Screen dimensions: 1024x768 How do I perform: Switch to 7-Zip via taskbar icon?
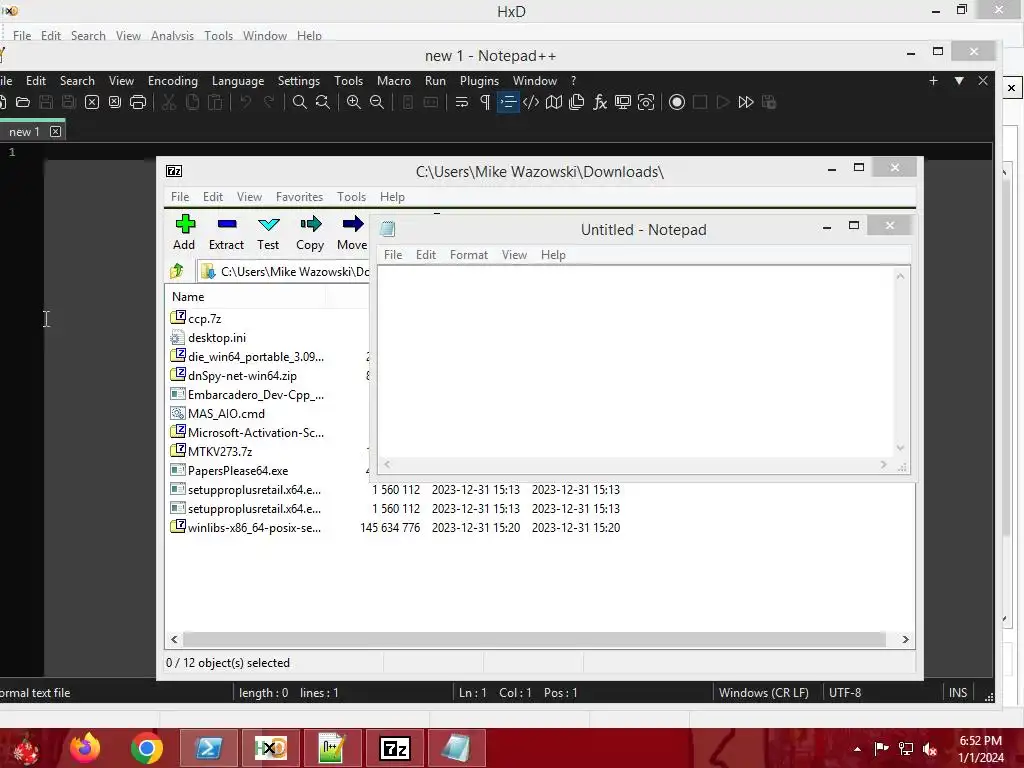[395, 748]
